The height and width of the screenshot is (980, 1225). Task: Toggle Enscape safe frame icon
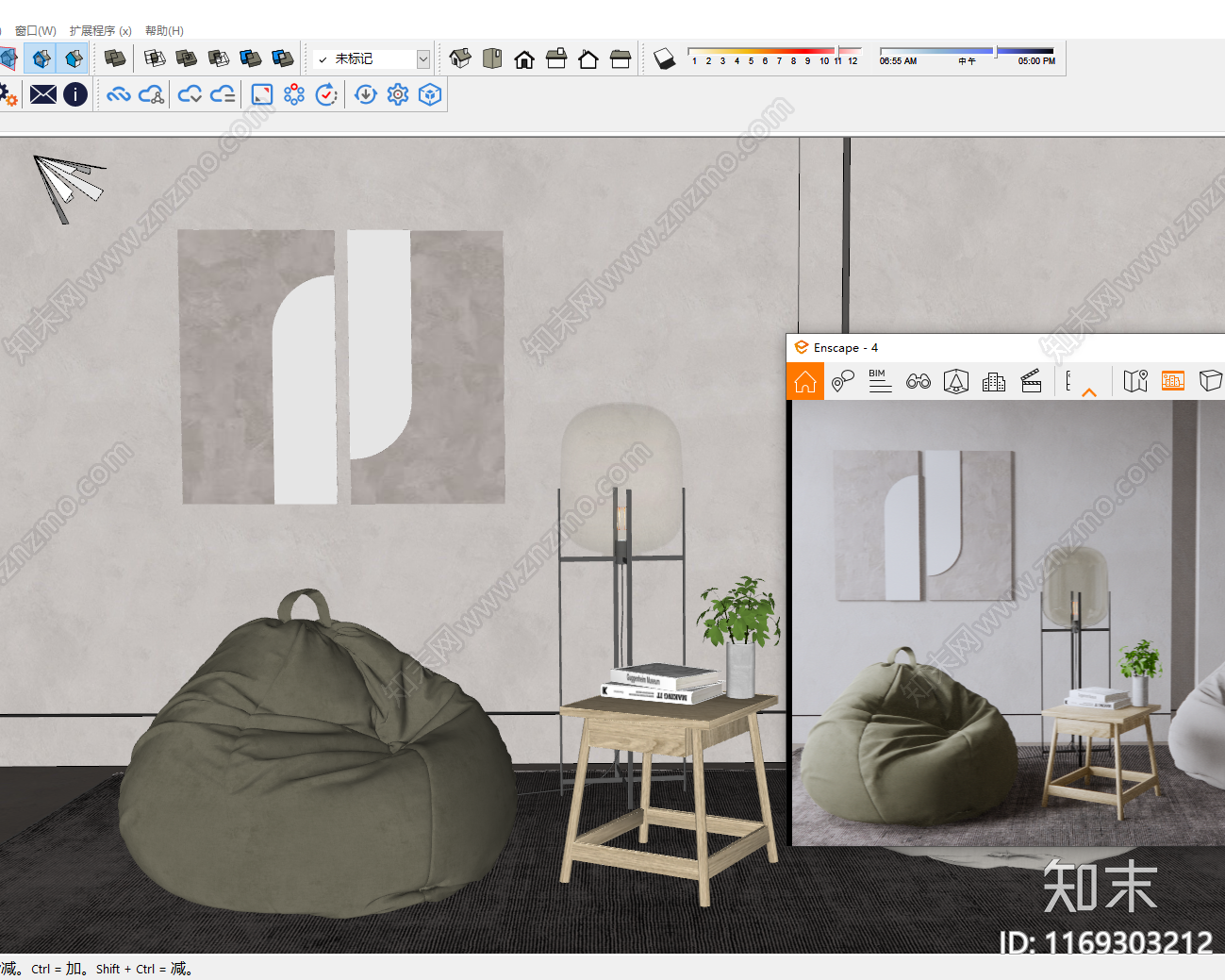[956, 381]
